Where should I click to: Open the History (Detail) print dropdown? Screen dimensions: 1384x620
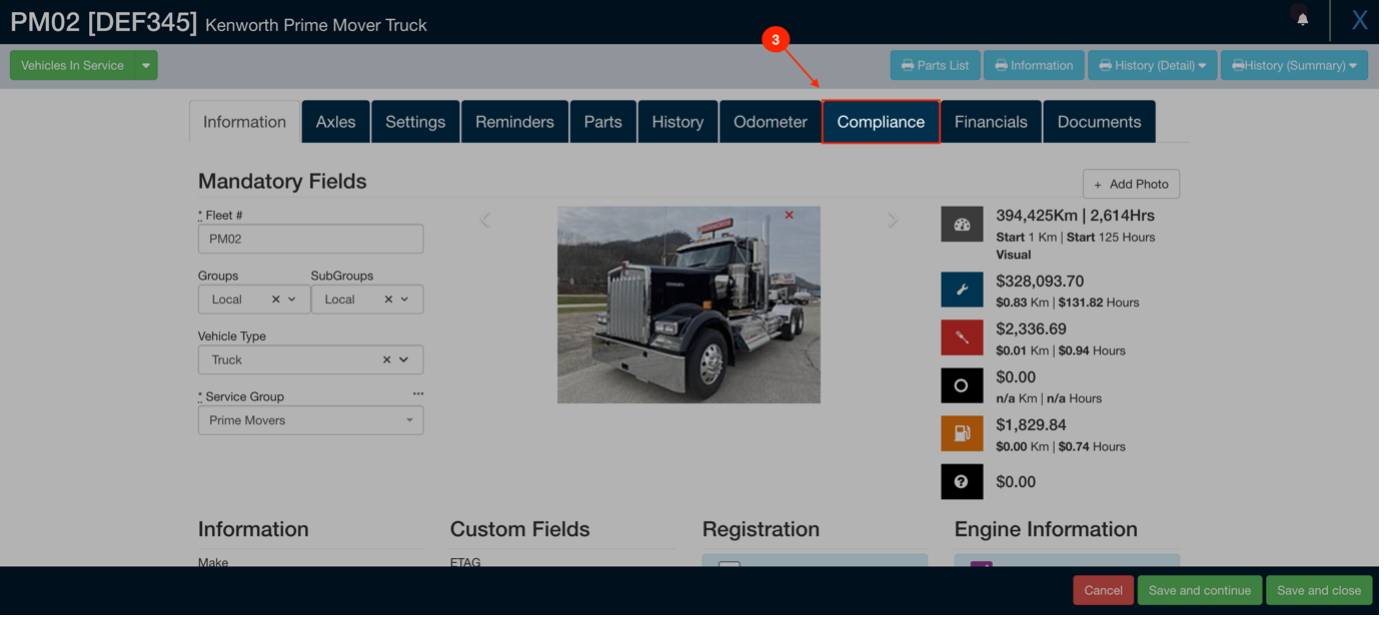tap(1152, 66)
